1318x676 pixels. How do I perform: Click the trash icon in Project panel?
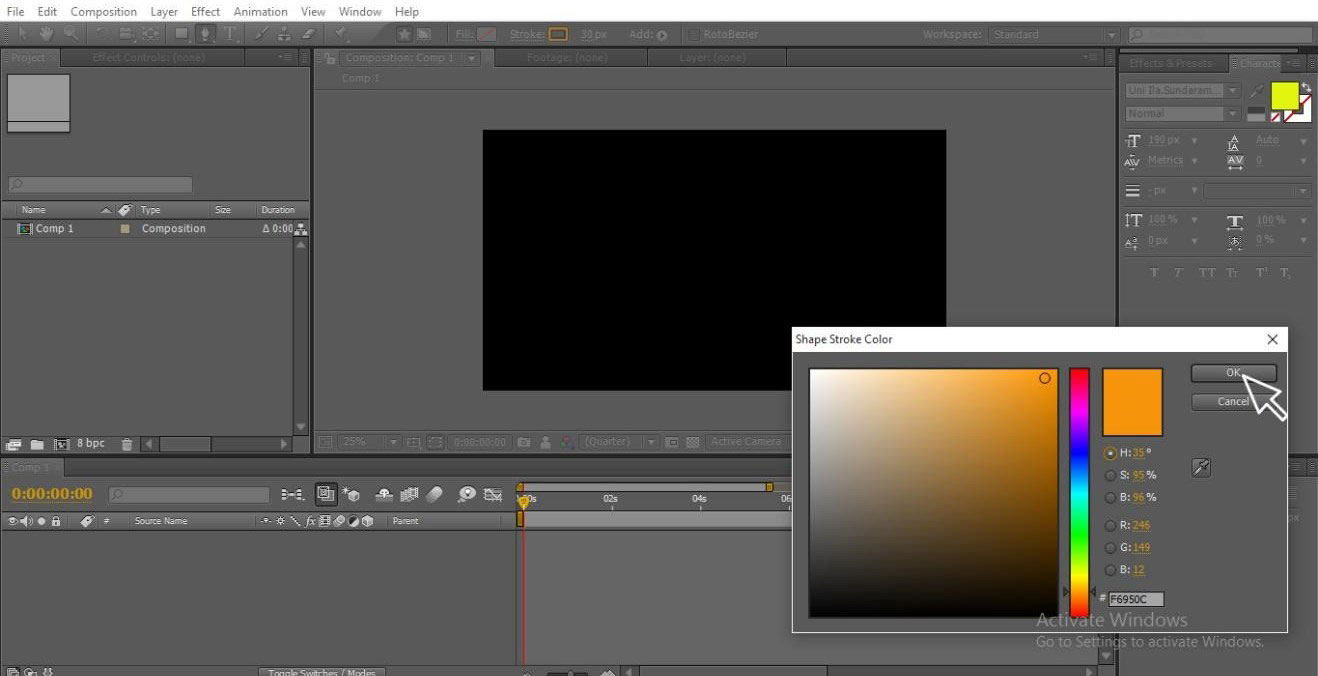pos(127,444)
